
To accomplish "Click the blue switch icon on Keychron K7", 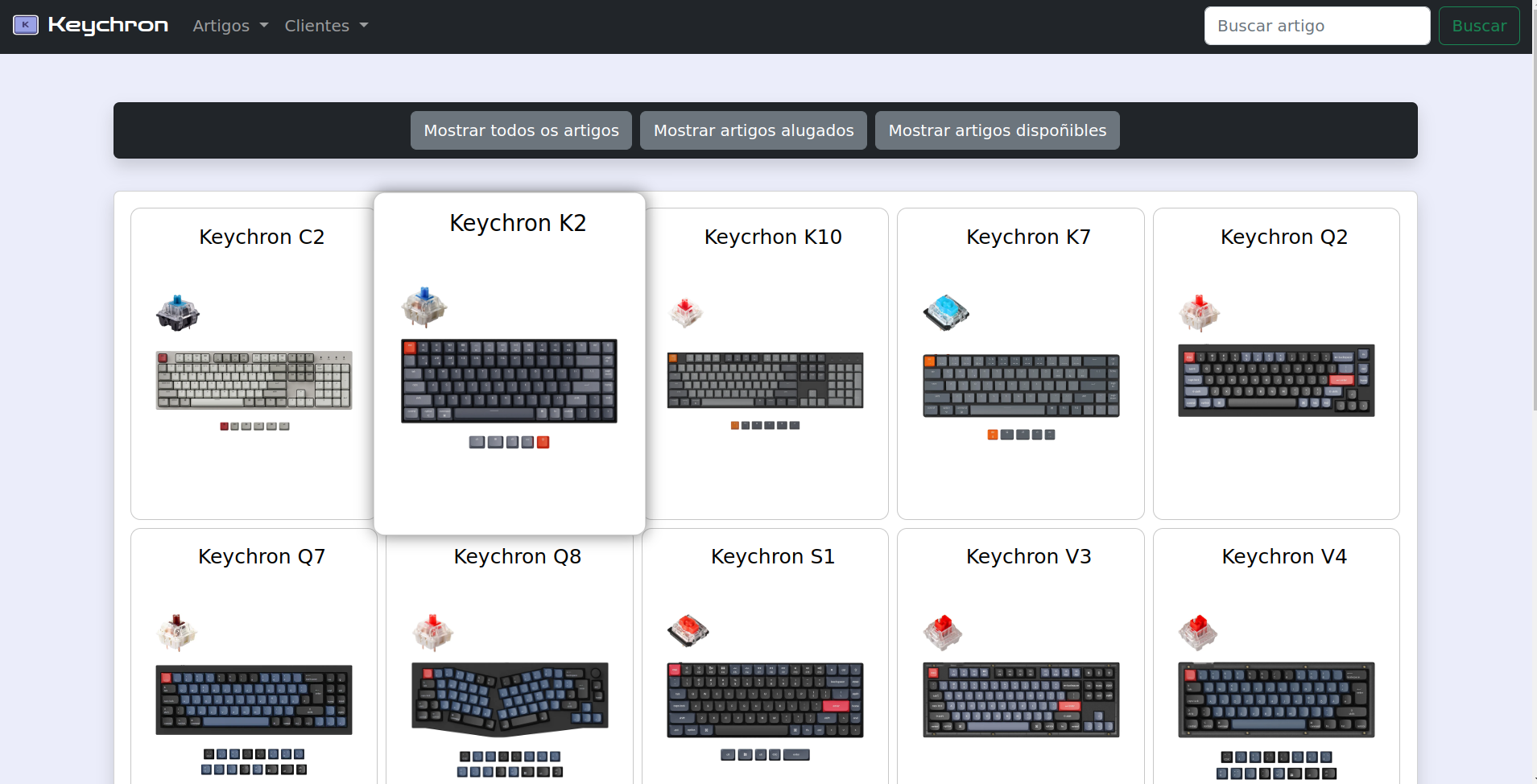I will tap(944, 313).
